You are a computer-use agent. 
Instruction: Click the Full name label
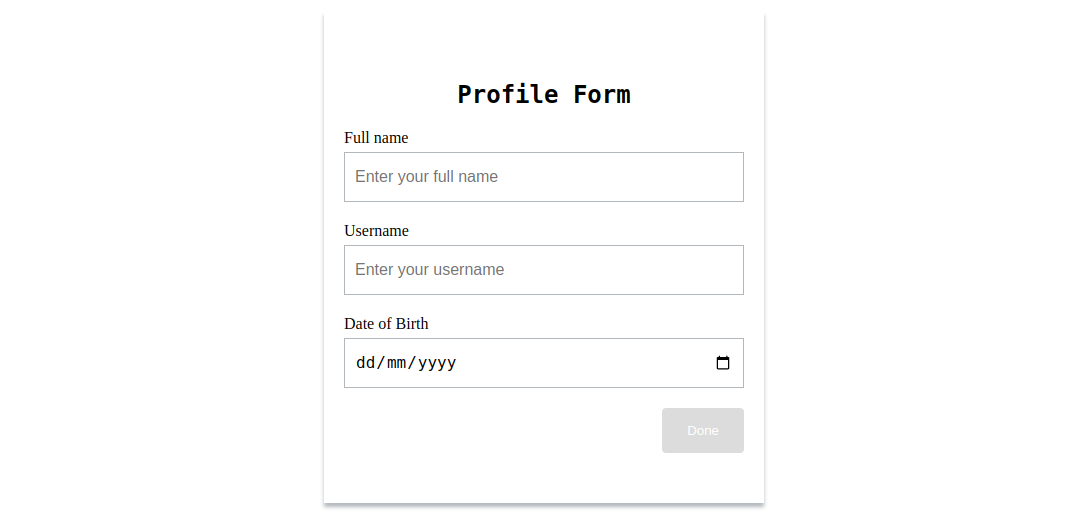pyautogui.click(x=376, y=138)
